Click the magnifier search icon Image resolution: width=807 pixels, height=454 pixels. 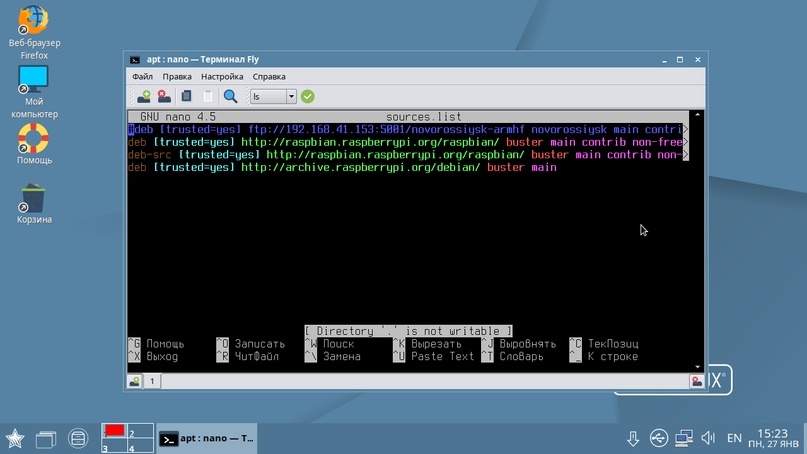point(231,97)
